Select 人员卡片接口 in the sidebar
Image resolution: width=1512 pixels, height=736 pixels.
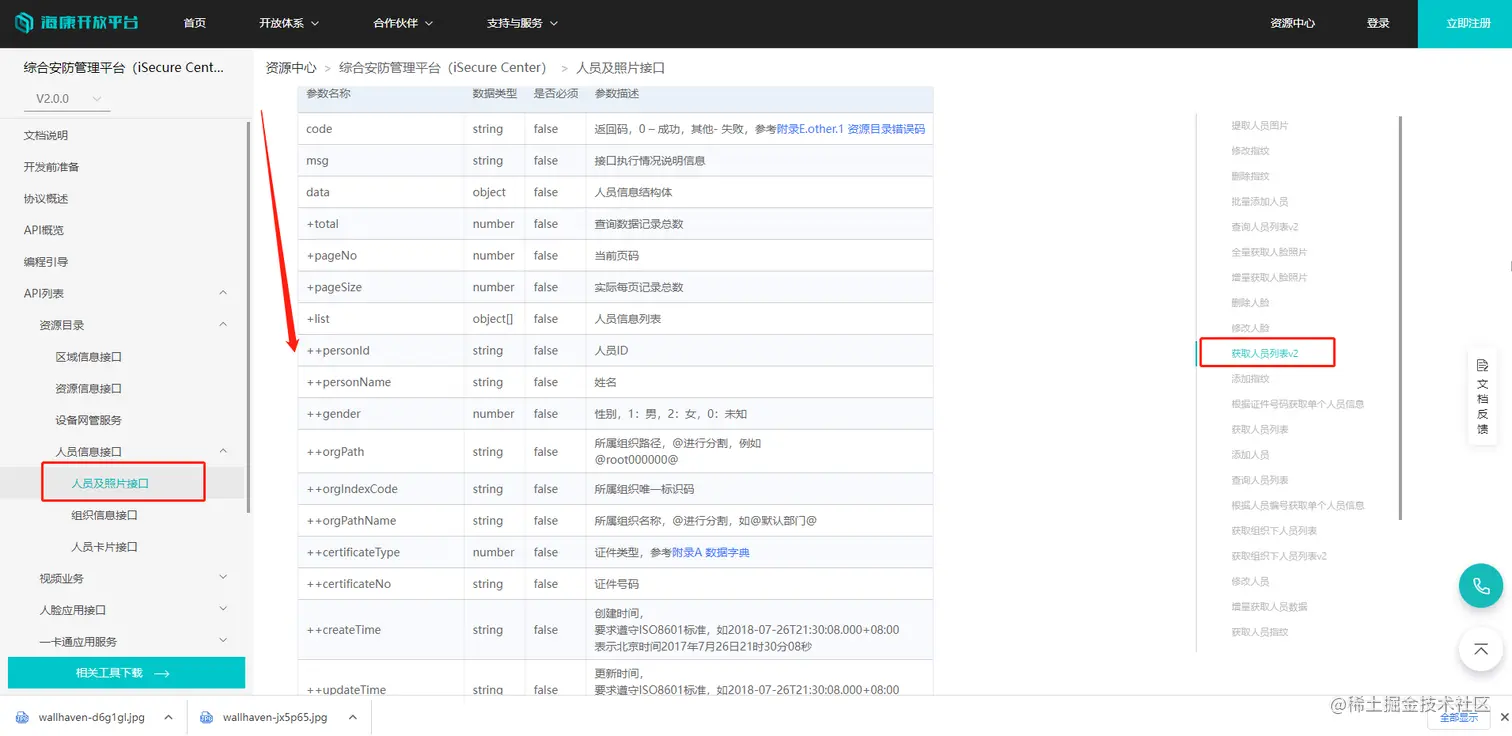tap(104, 547)
